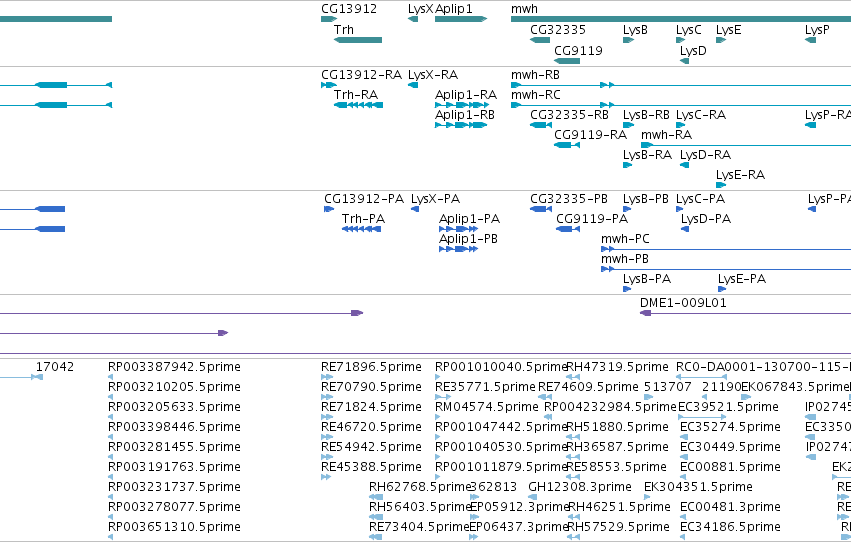Image resolution: width=851 pixels, height=542 pixels.
Task: Select the LysC-PA protein label
Action: (701, 199)
